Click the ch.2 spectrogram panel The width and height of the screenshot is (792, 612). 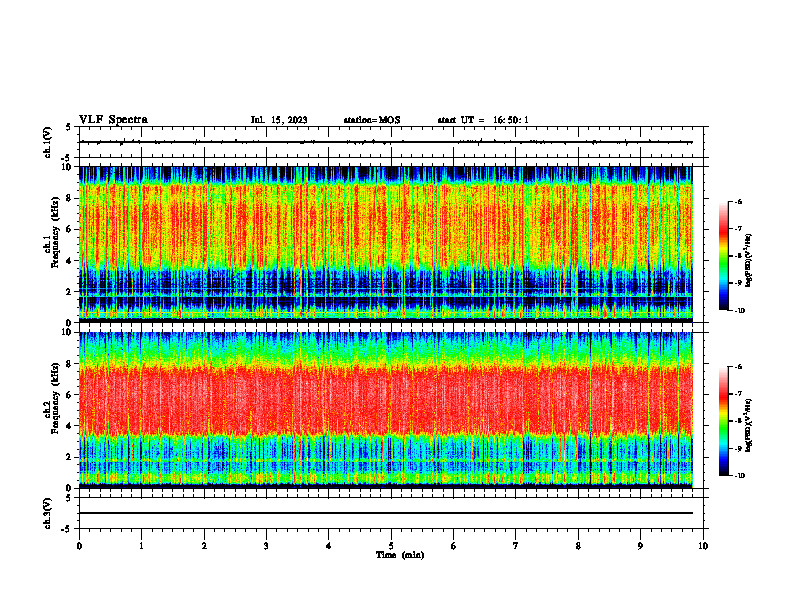point(385,410)
